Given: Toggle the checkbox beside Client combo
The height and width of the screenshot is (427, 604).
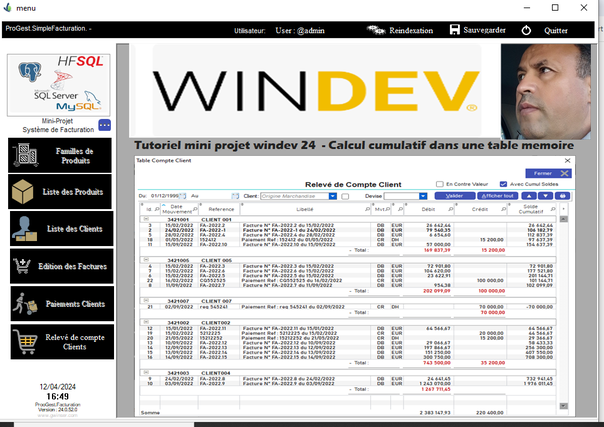Looking at the screenshot, I should (x=345, y=196).
